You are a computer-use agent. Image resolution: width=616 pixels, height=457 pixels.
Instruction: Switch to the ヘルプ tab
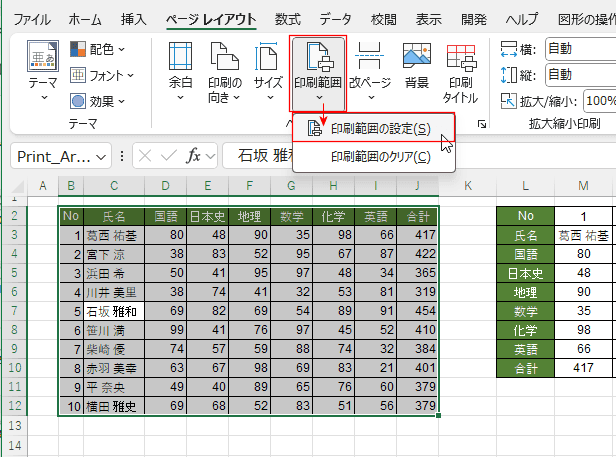[x=522, y=19]
